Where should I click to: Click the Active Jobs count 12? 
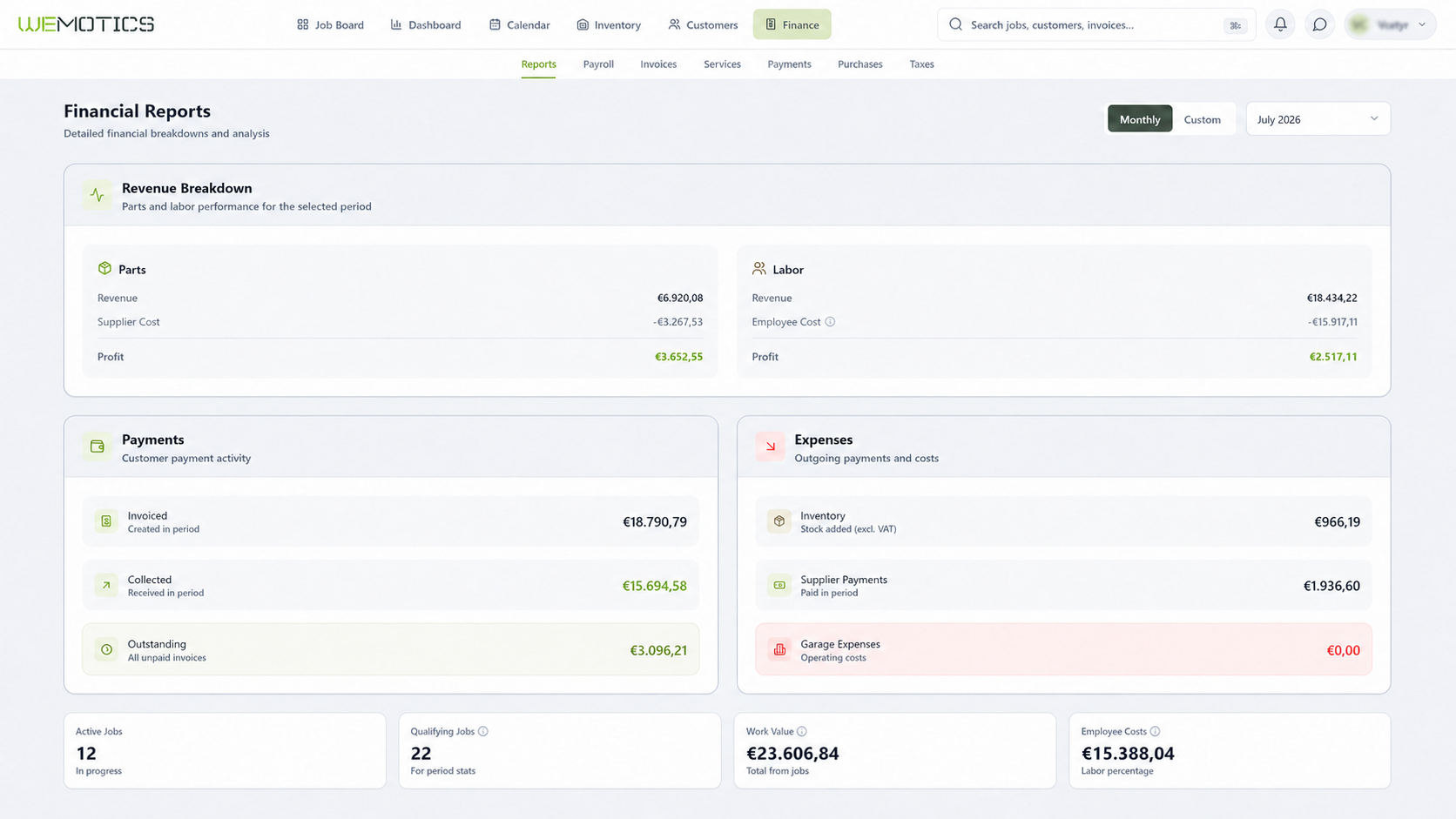[x=86, y=753]
